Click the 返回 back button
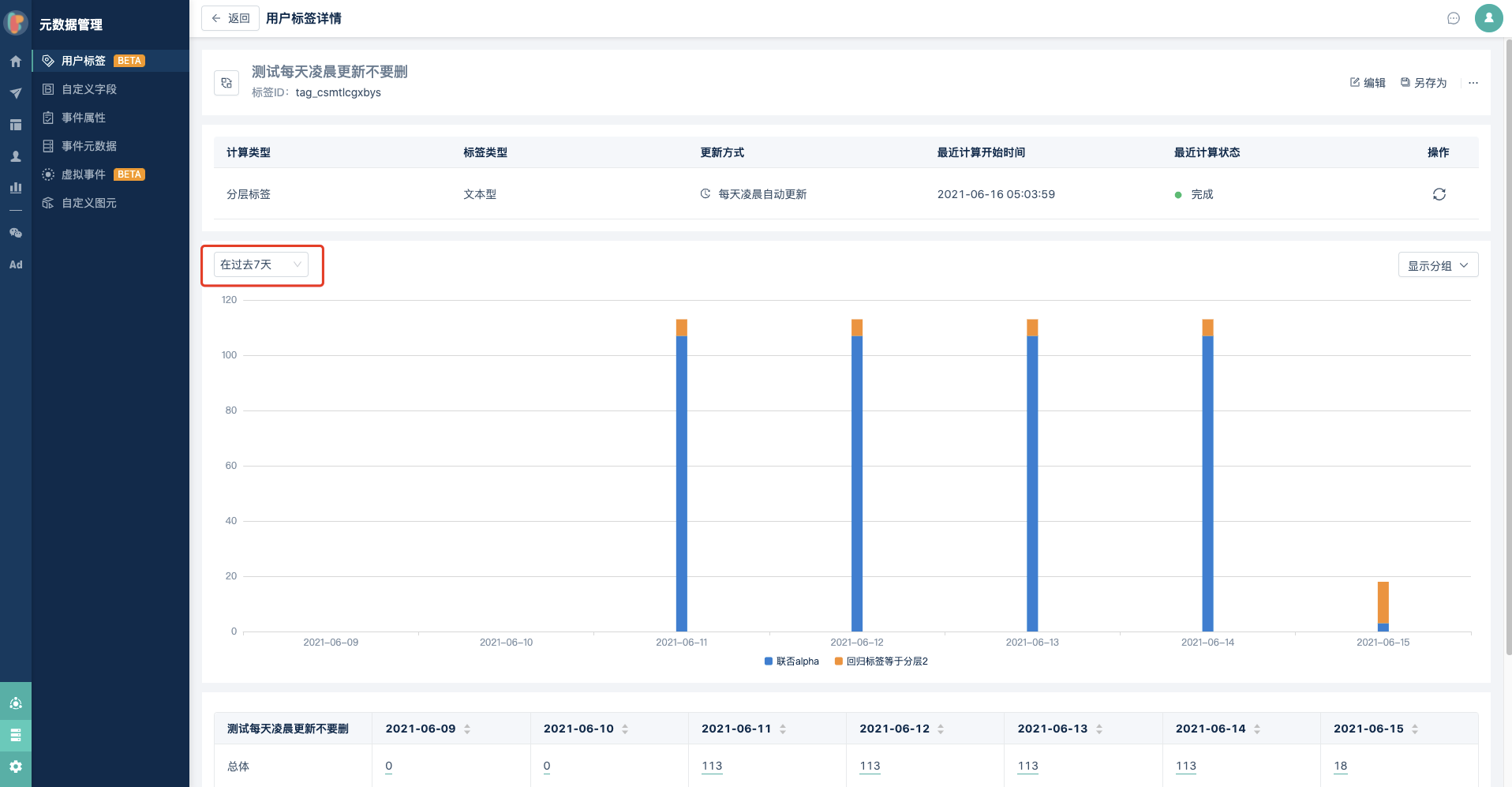1512x787 pixels. [x=230, y=18]
